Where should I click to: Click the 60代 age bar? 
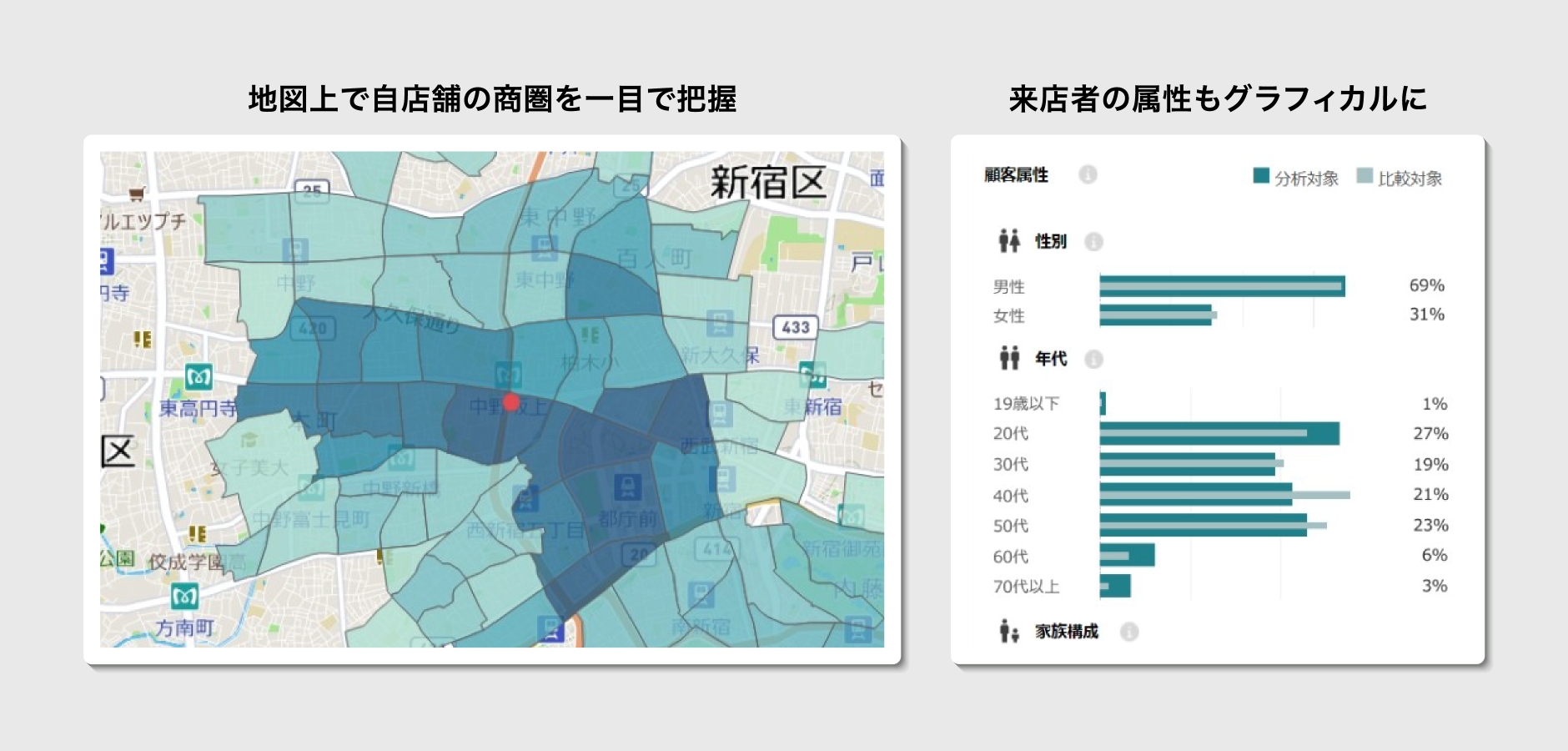point(1127,555)
